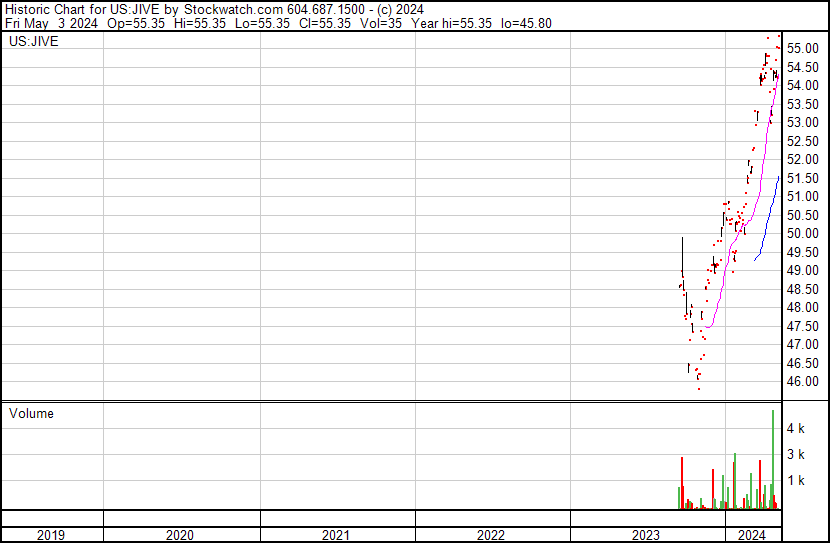Click the 2022 year label on the timeline

click(x=491, y=535)
